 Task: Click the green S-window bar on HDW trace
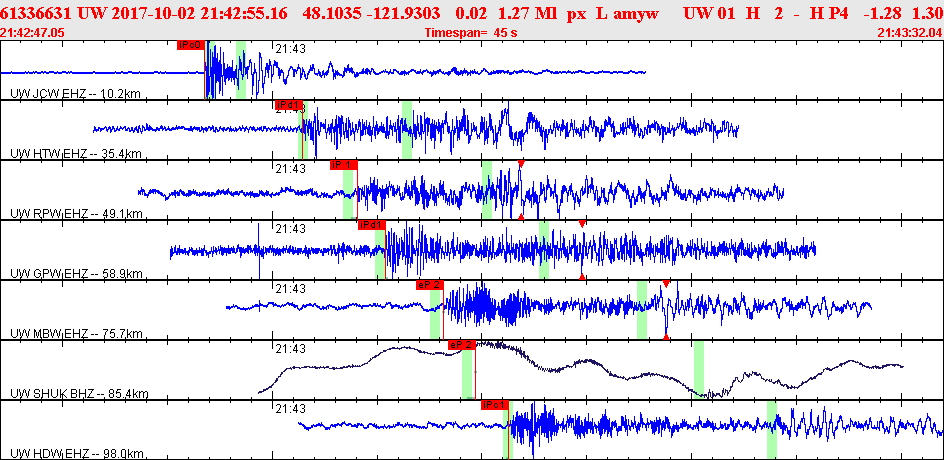coord(772,430)
